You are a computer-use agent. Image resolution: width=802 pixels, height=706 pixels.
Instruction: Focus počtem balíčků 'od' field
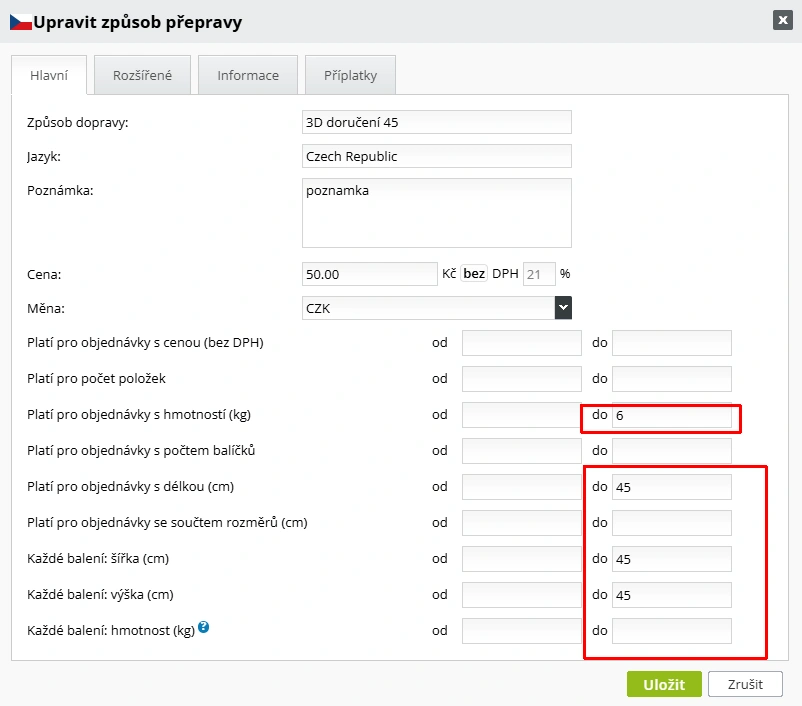click(x=522, y=451)
